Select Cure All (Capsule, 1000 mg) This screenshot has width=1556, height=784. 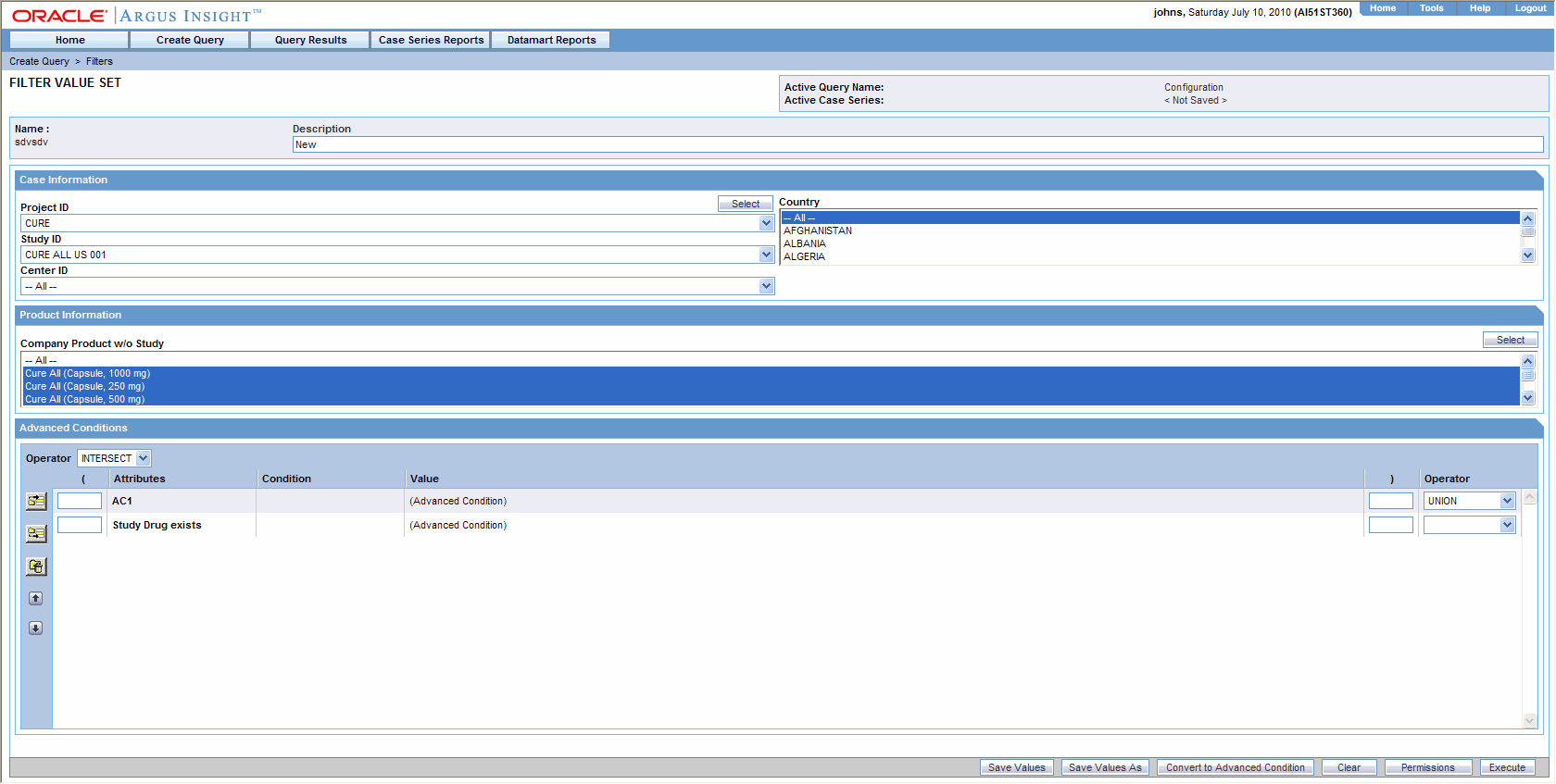771,373
